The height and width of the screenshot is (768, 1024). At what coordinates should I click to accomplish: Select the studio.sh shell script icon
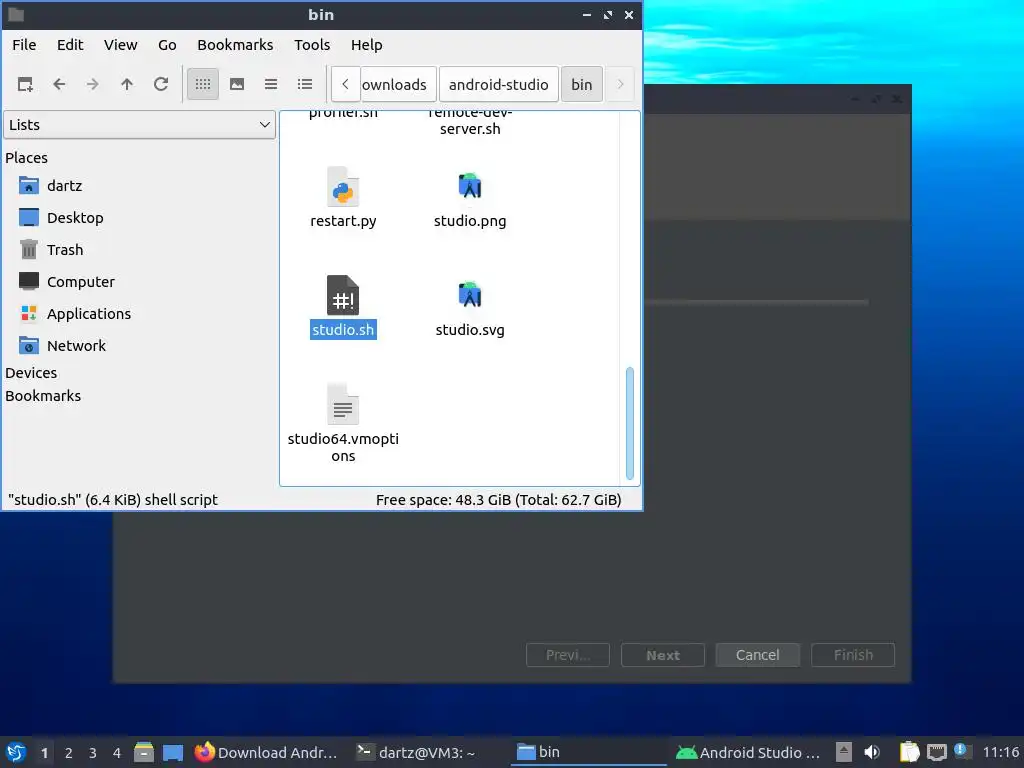(x=343, y=296)
